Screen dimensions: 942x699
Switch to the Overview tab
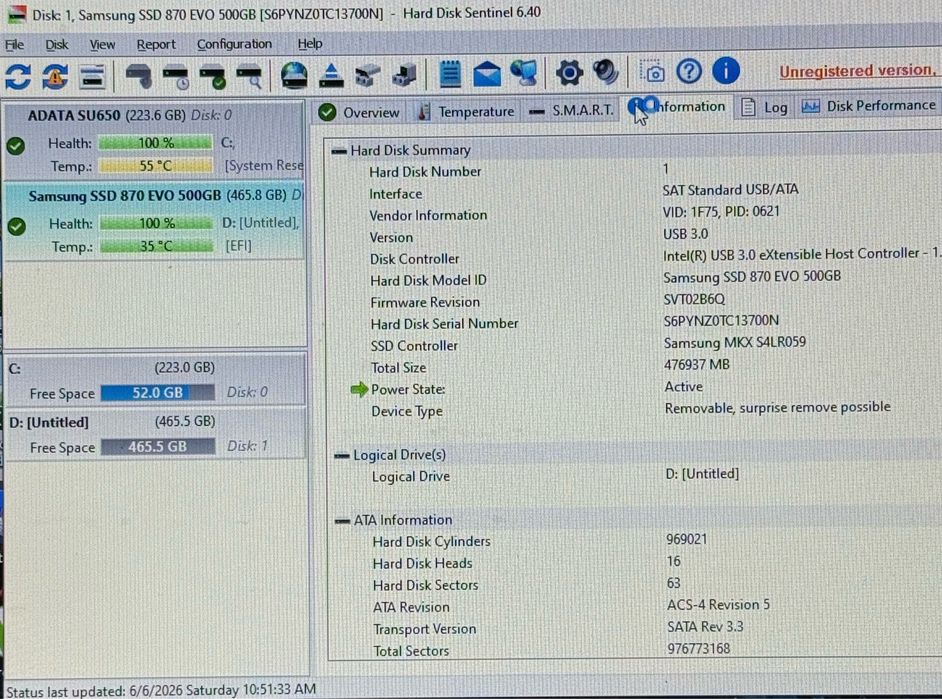tap(359, 112)
